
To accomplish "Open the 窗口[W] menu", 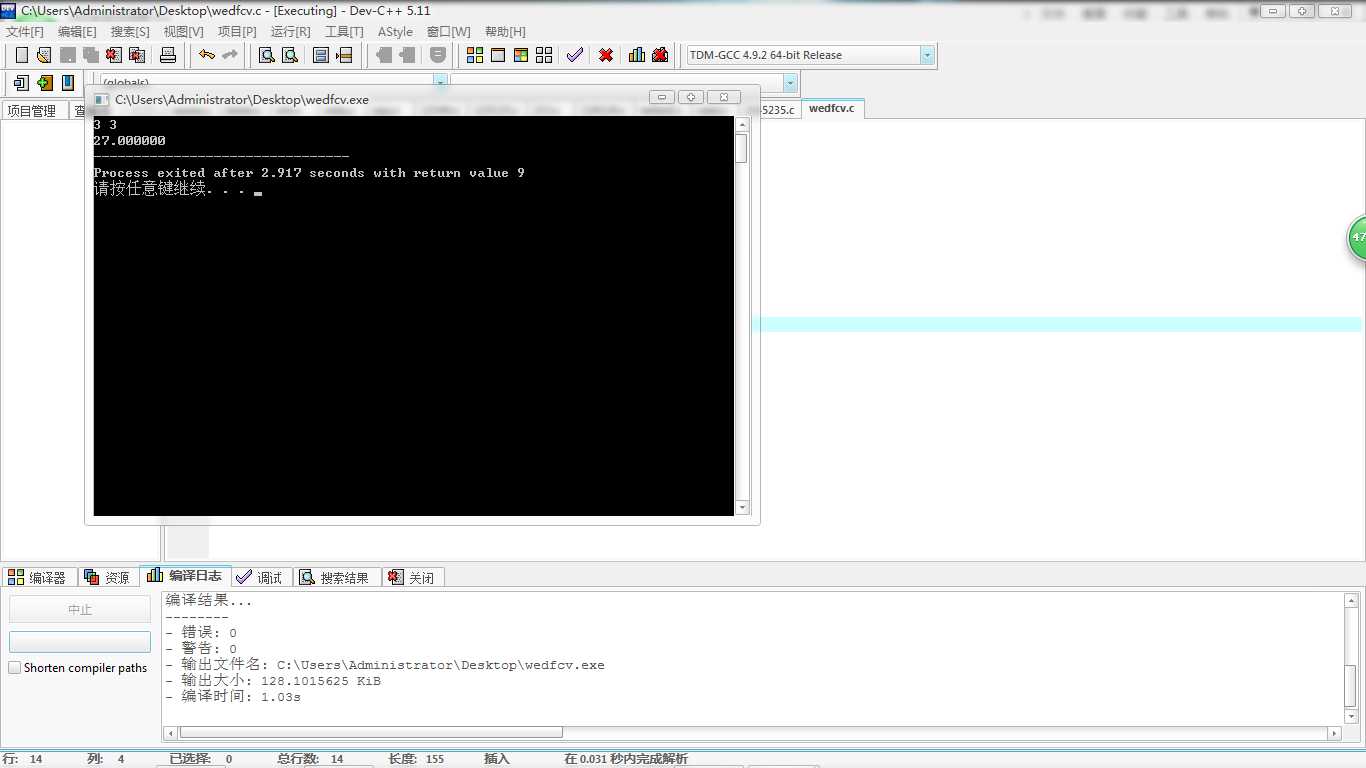I will [448, 32].
